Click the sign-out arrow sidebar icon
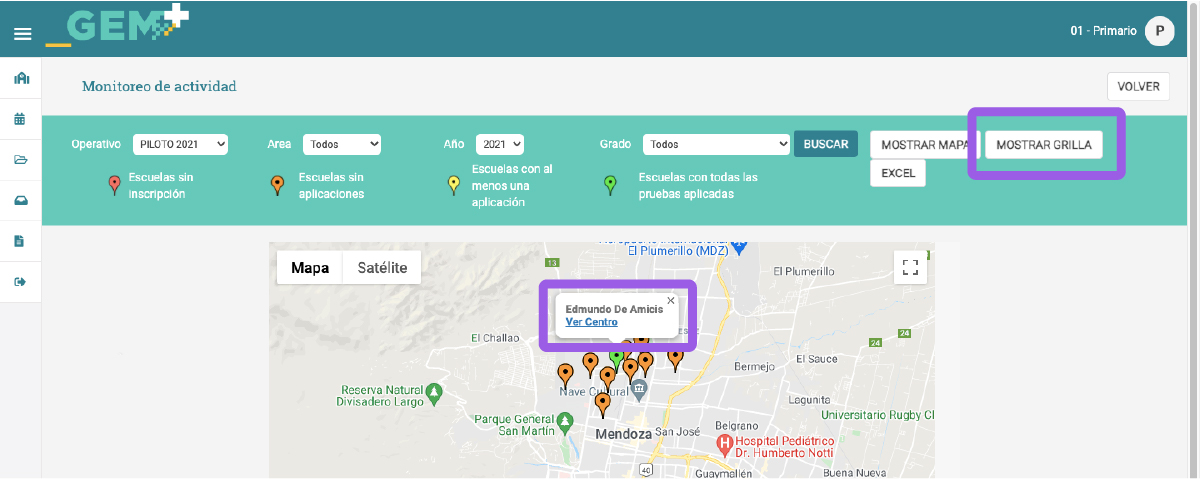 [20, 281]
